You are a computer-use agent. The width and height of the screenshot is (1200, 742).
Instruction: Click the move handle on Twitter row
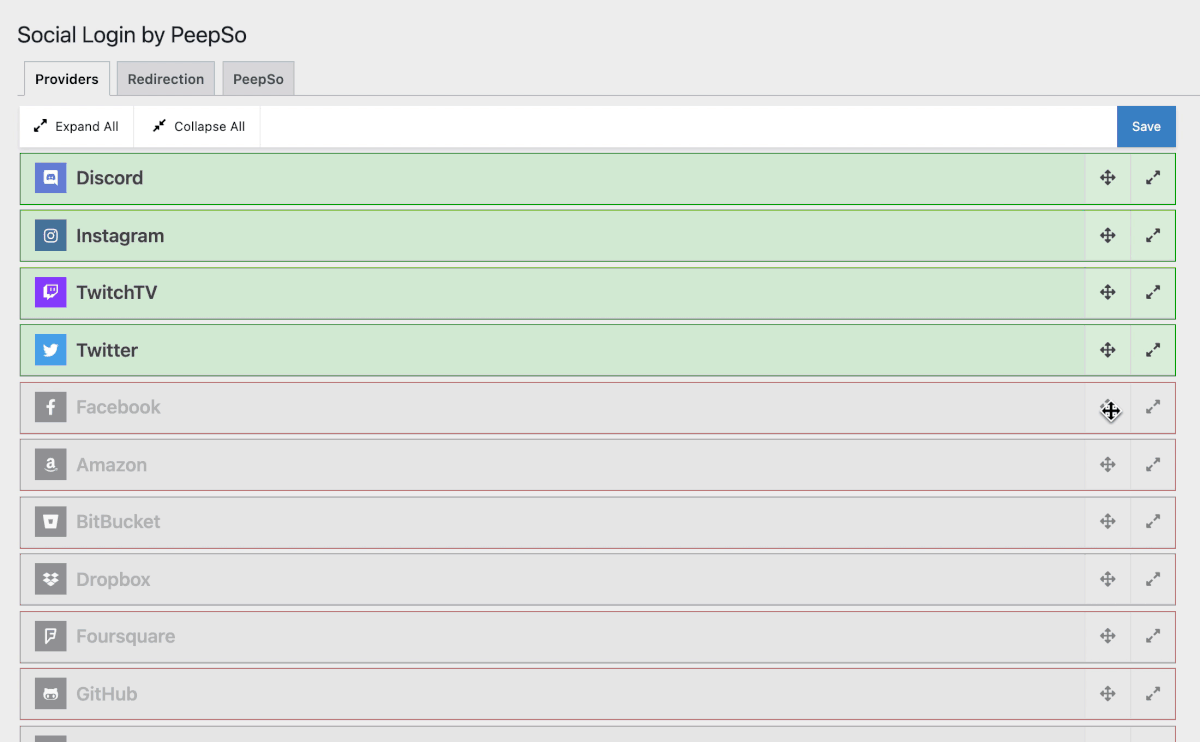[1108, 350]
